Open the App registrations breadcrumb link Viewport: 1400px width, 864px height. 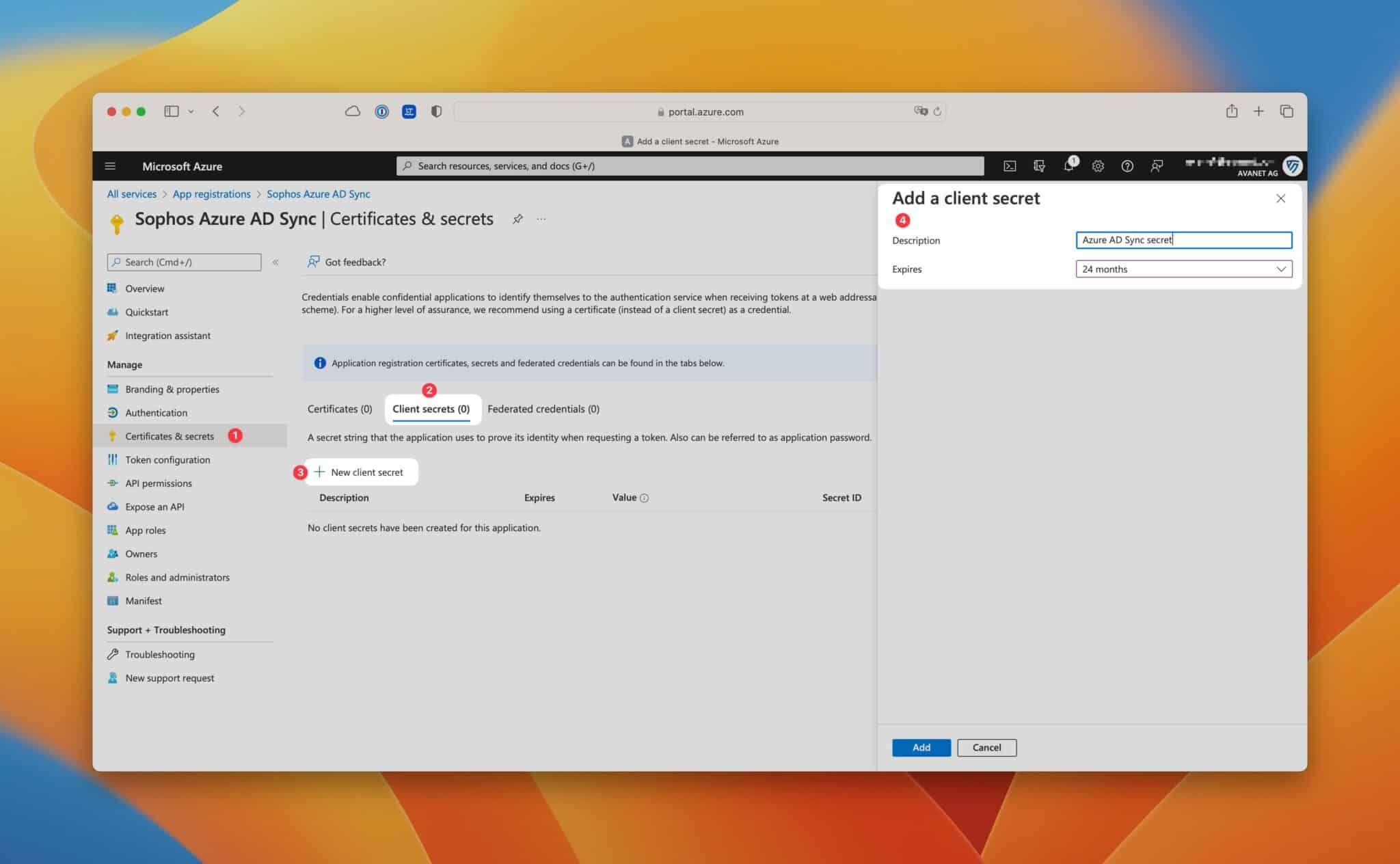tap(211, 194)
